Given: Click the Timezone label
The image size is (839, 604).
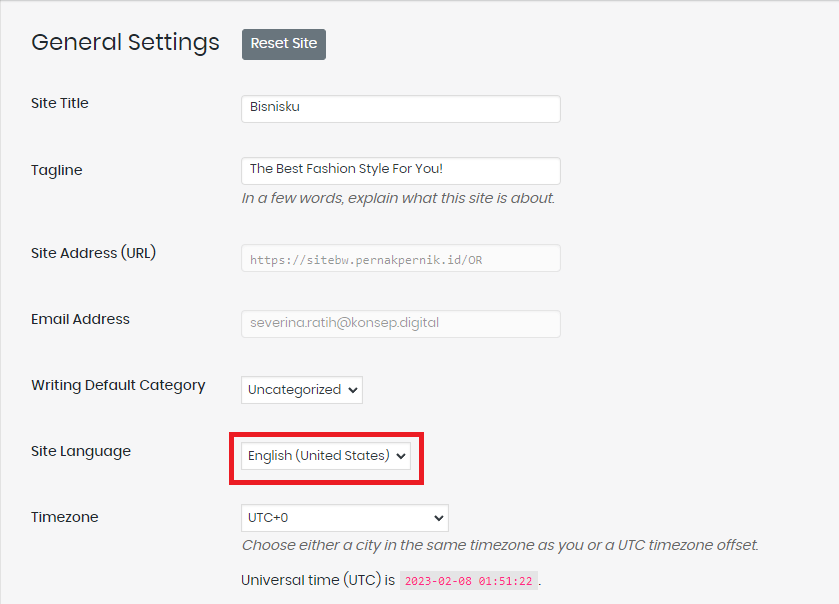Looking at the screenshot, I should point(65,517).
